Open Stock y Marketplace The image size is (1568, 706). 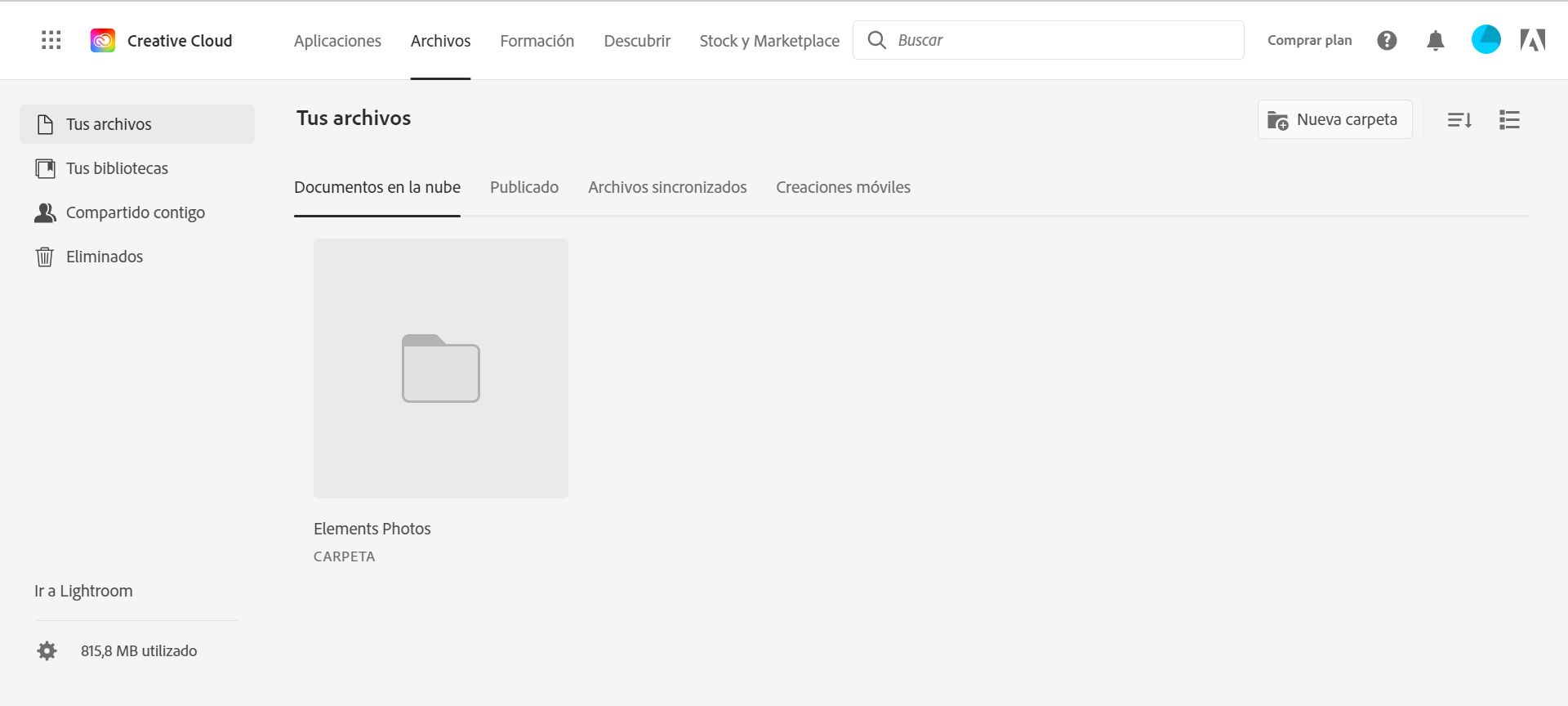pos(769,41)
